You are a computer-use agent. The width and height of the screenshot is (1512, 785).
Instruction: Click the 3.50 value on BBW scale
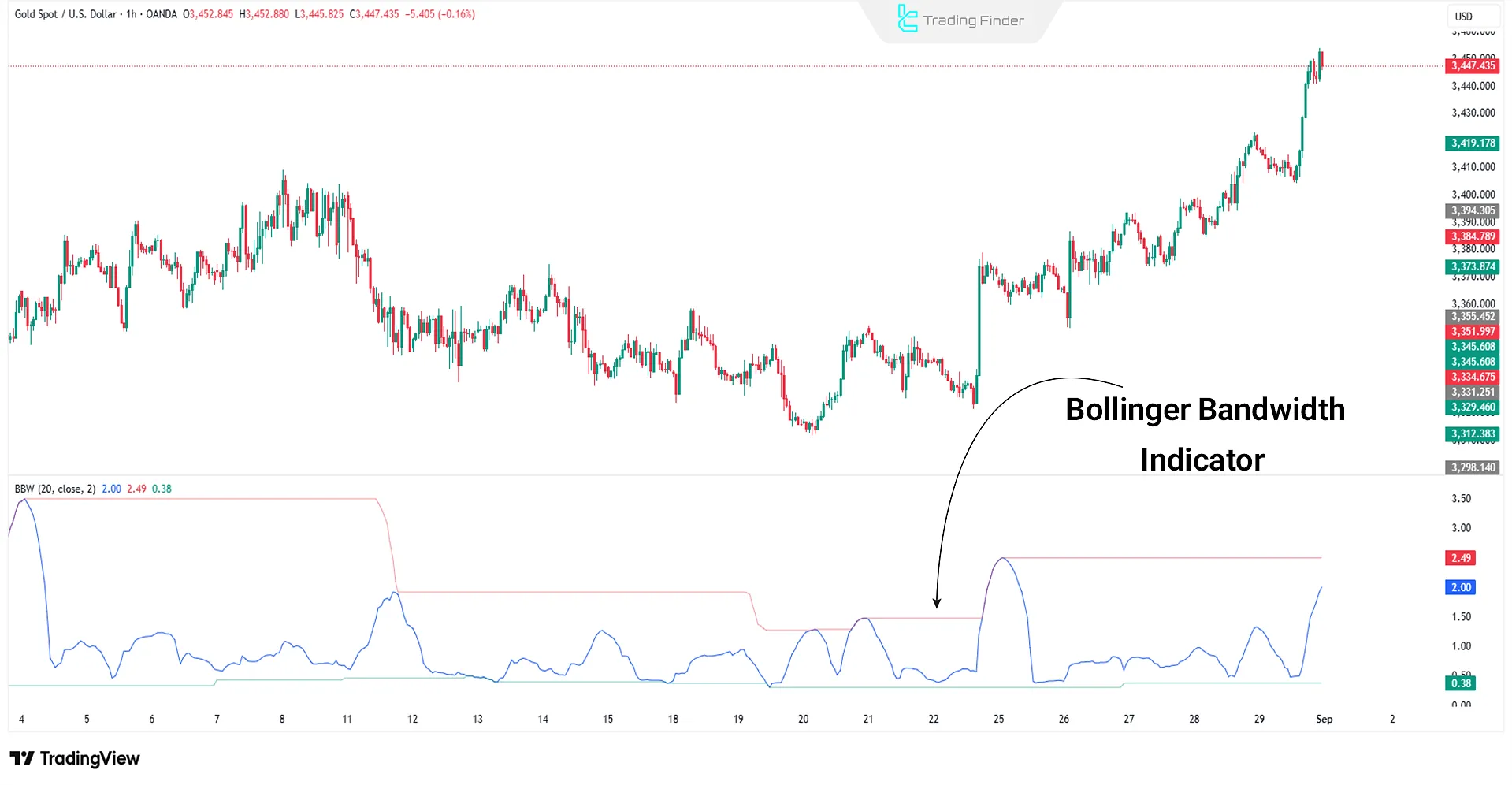coord(1461,499)
